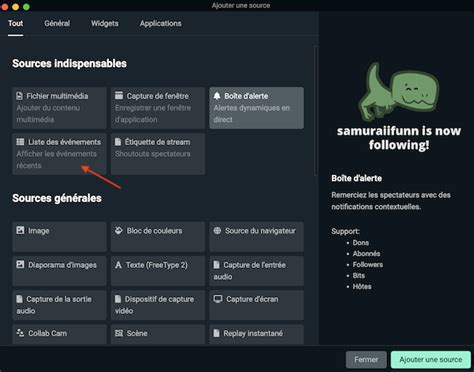Click the Followers support list entry
Image resolution: width=474 pixels, height=372 pixels.
coord(368,265)
